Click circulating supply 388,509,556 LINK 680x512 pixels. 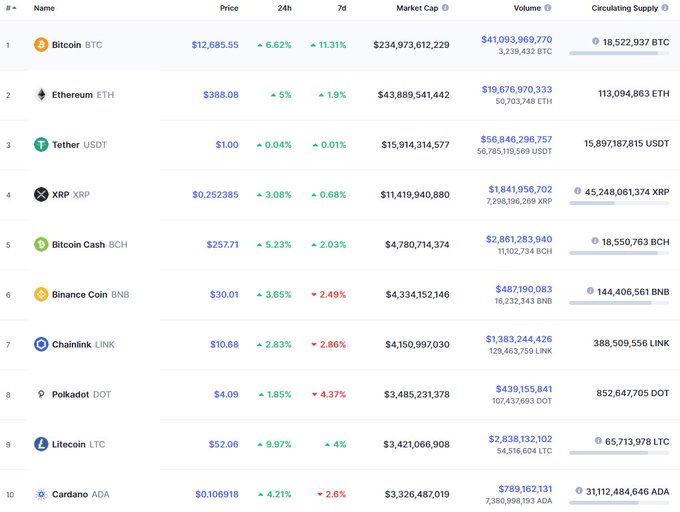coord(631,343)
